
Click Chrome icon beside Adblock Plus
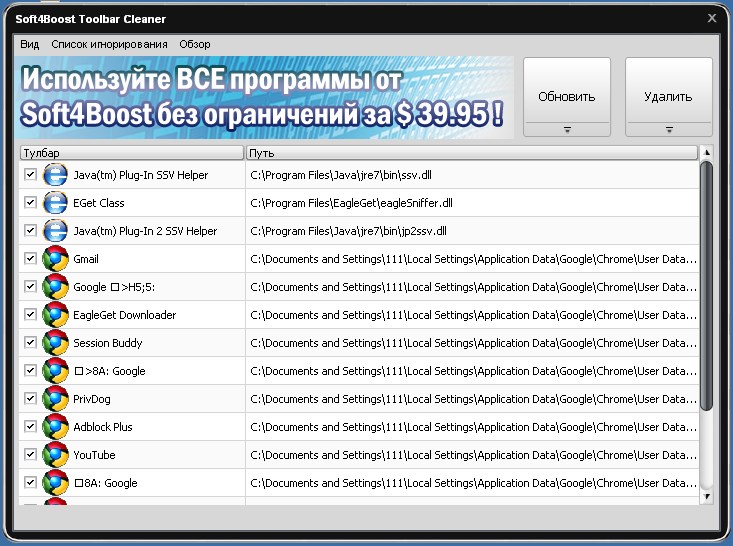click(55, 427)
